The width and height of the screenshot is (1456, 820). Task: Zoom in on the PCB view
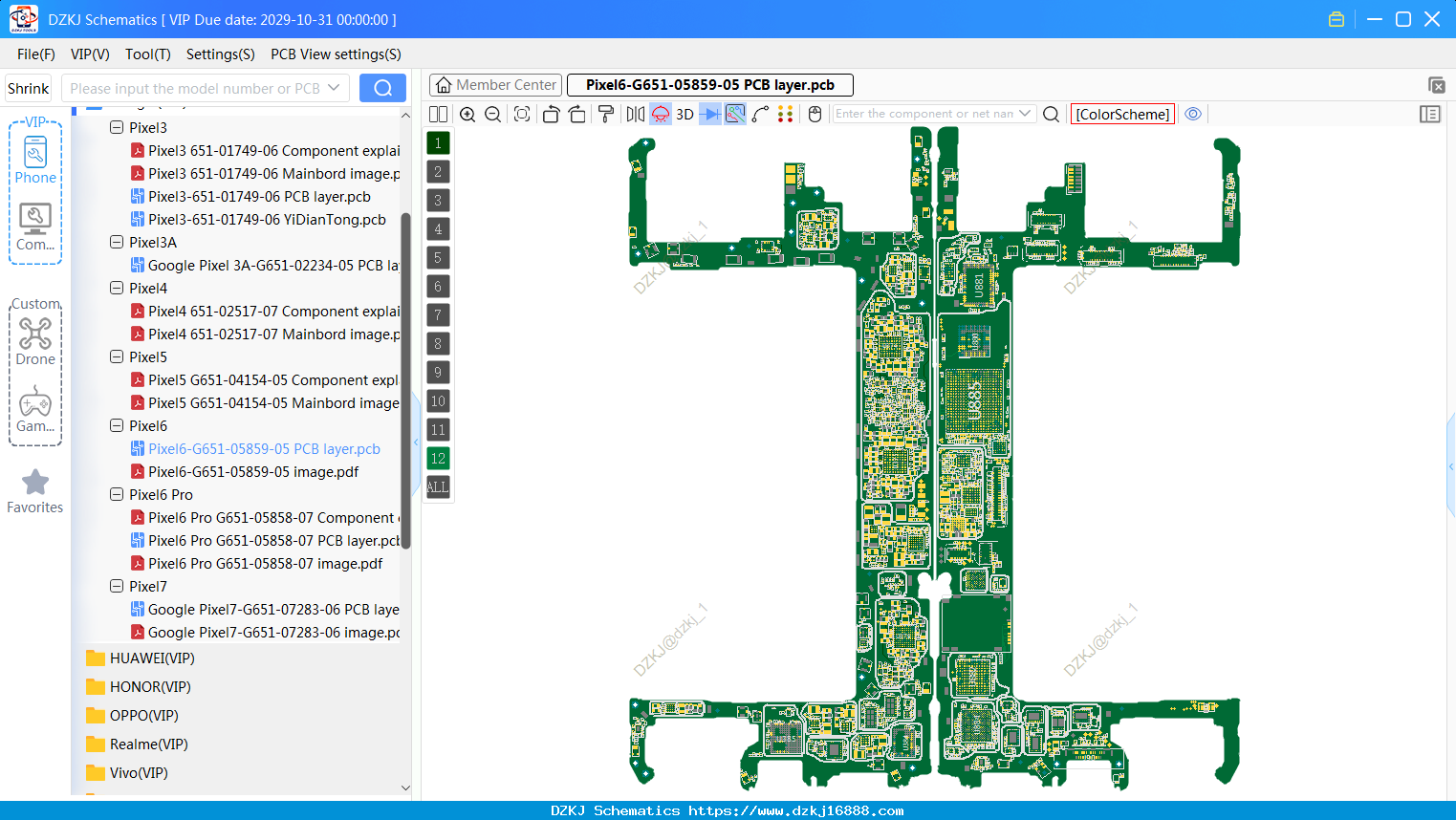[x=467, y=114]
